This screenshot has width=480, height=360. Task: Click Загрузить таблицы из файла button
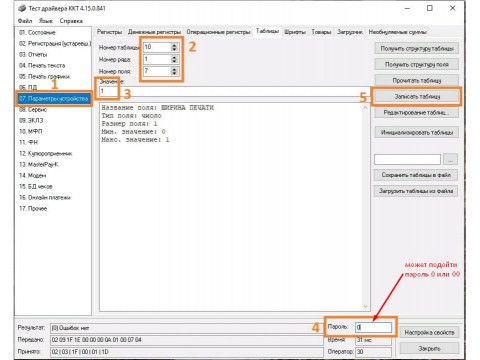click(416, 191)
